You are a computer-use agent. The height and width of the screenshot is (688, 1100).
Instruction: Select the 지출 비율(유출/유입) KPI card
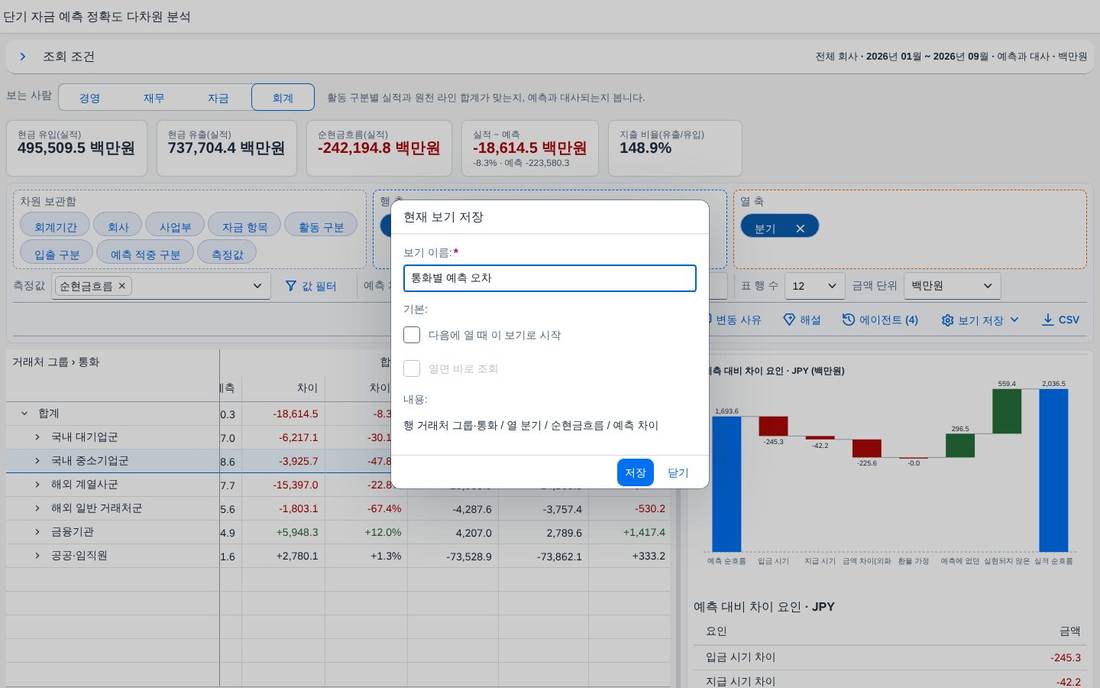[675, 148]
